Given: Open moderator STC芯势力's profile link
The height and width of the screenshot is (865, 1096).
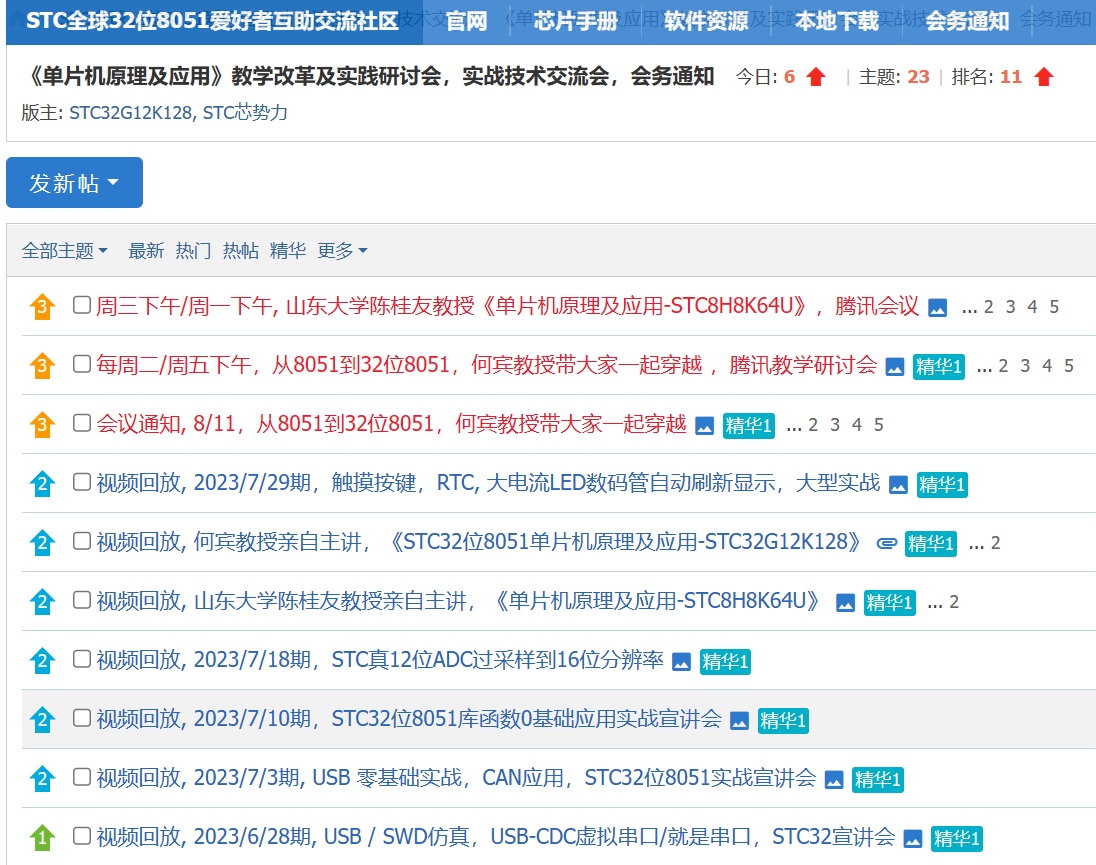Looking at the screenshot, I should pos(245,112).
